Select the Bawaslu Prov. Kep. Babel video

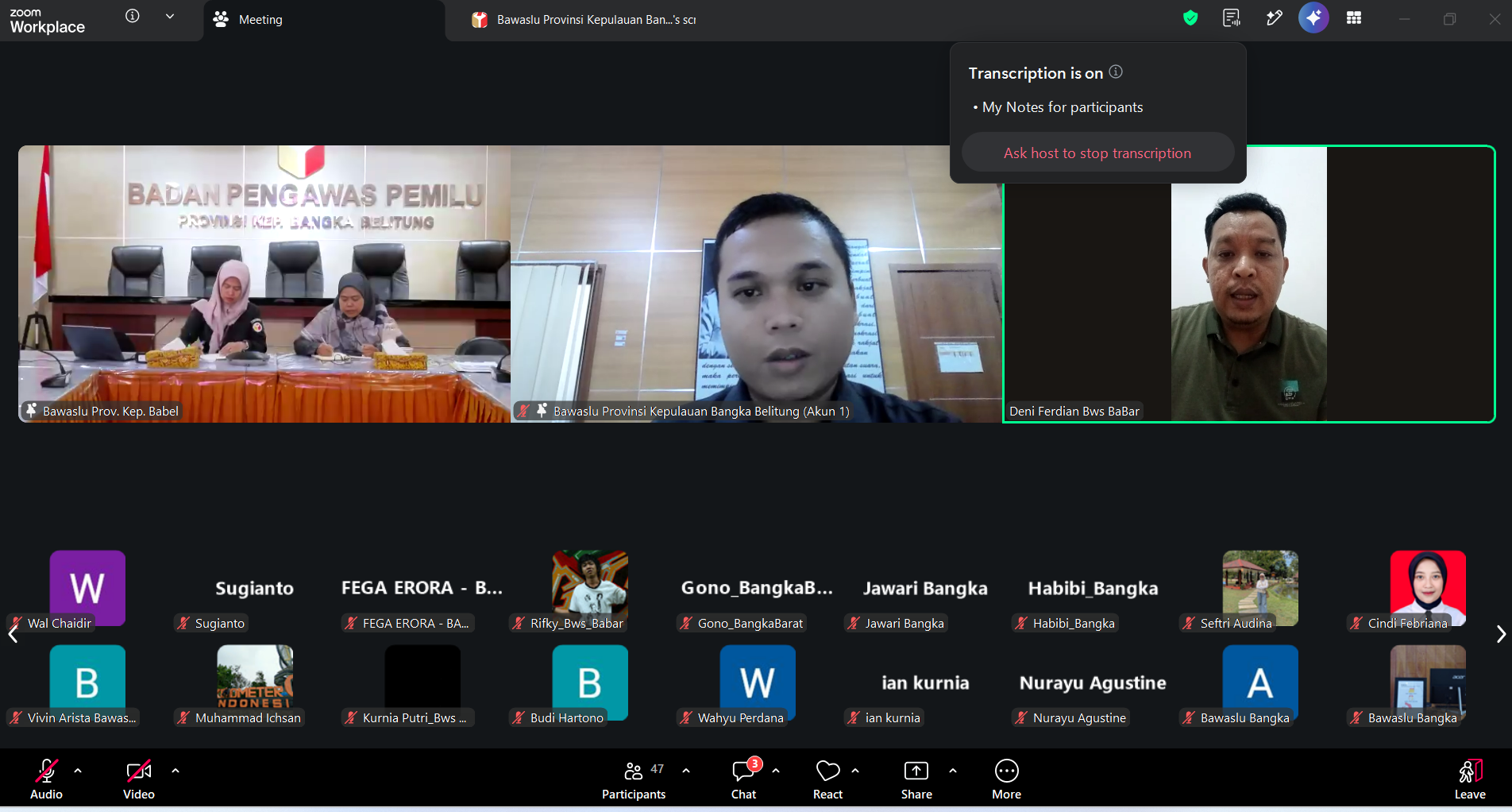pyautogui.click(x=264, y=284)
